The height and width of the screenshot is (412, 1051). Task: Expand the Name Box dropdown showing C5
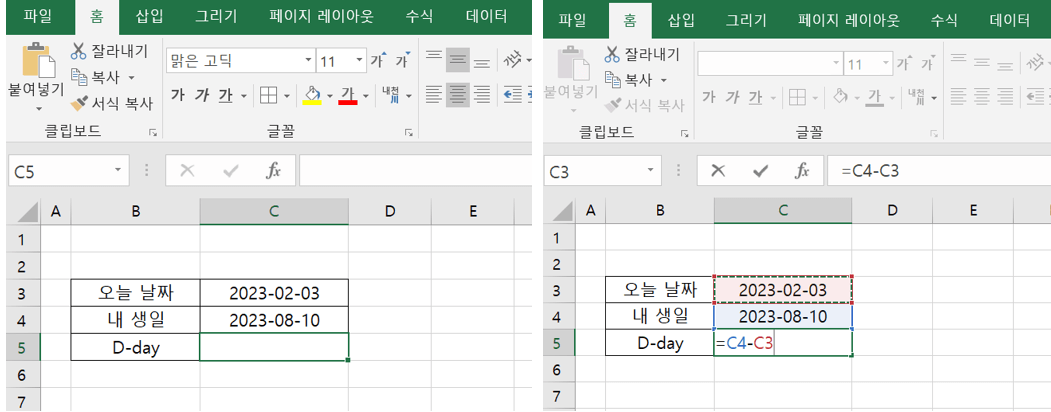tap(119, 171)
